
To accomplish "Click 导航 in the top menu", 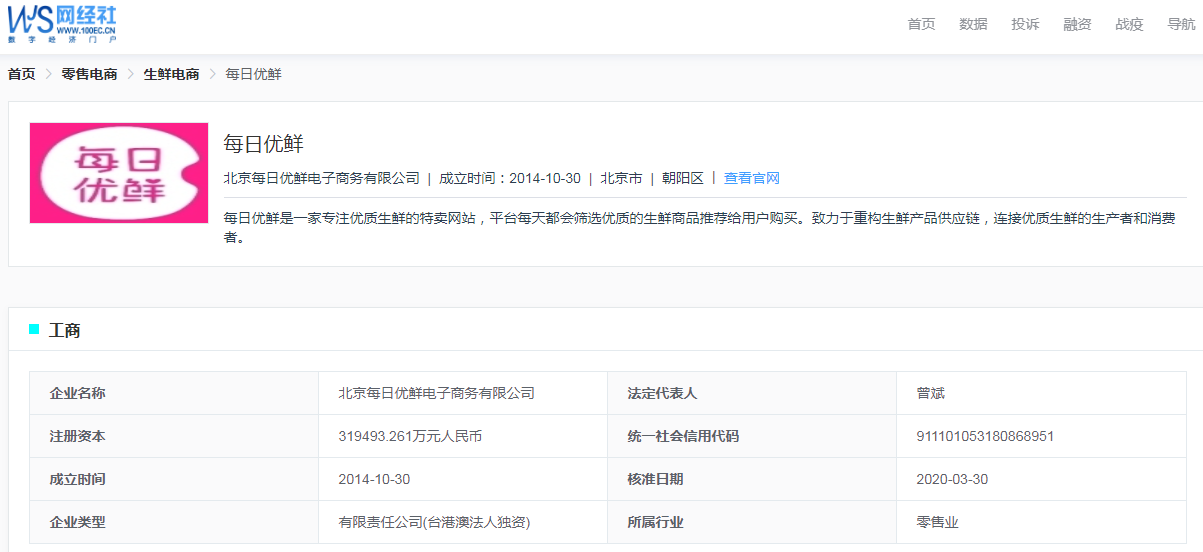I will pyautogui.click(x=1181, y=24).
